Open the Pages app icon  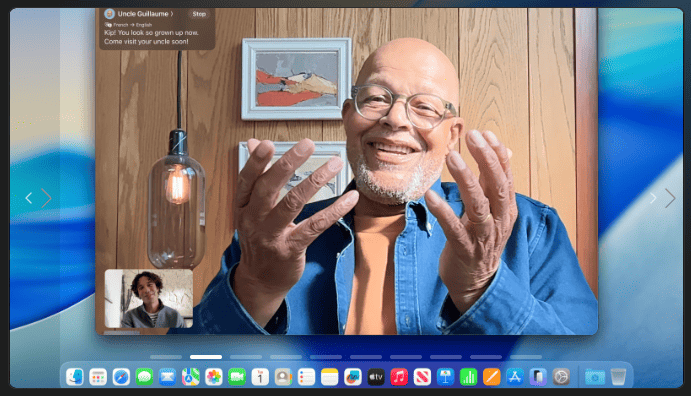(492, 377)
